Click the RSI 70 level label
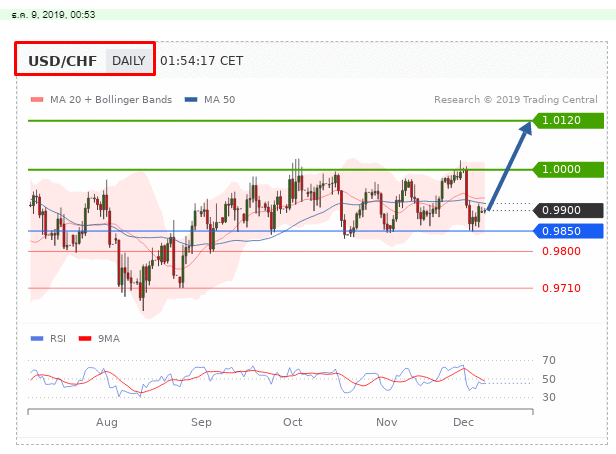616x454 pixels. coord(549,360)
